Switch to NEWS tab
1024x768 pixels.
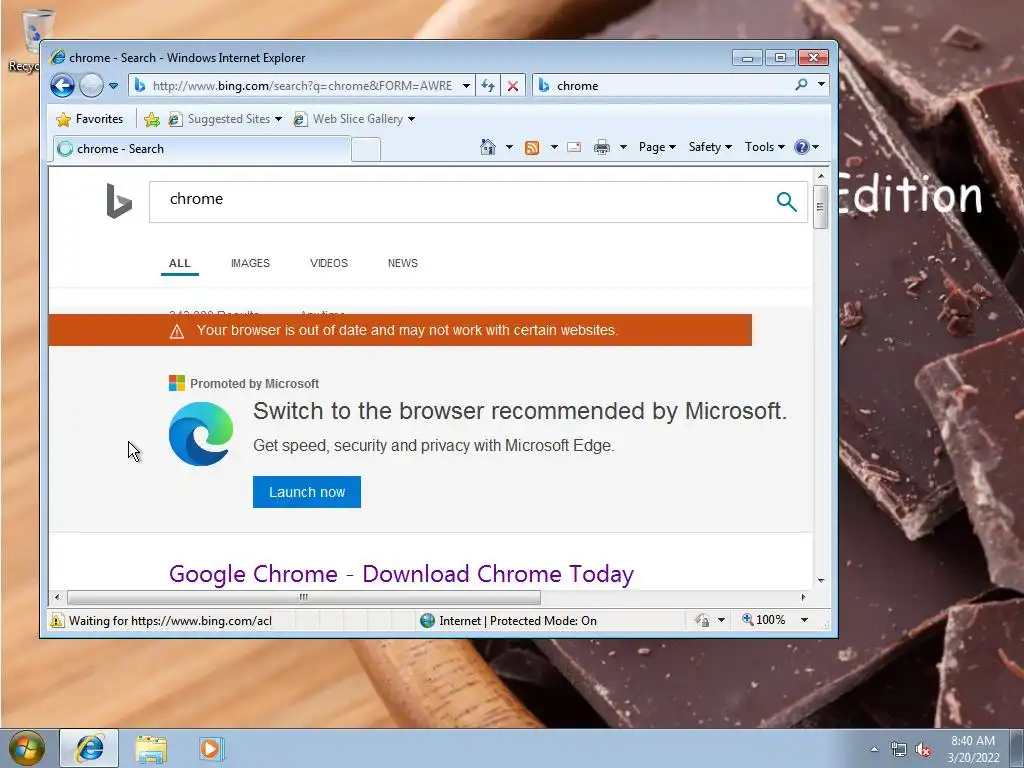point(403,263)
